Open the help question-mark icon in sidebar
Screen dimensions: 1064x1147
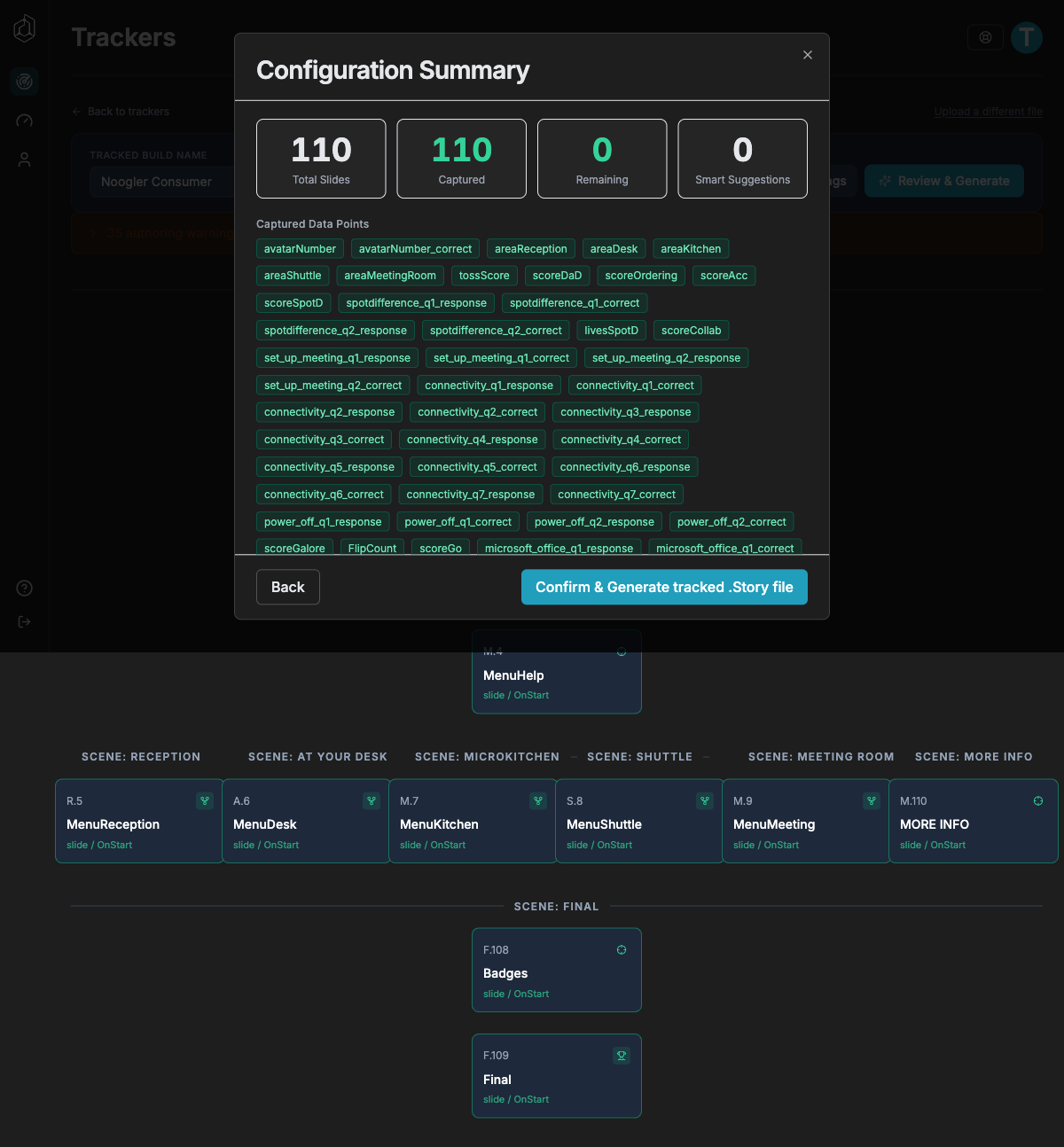point(25,588)
